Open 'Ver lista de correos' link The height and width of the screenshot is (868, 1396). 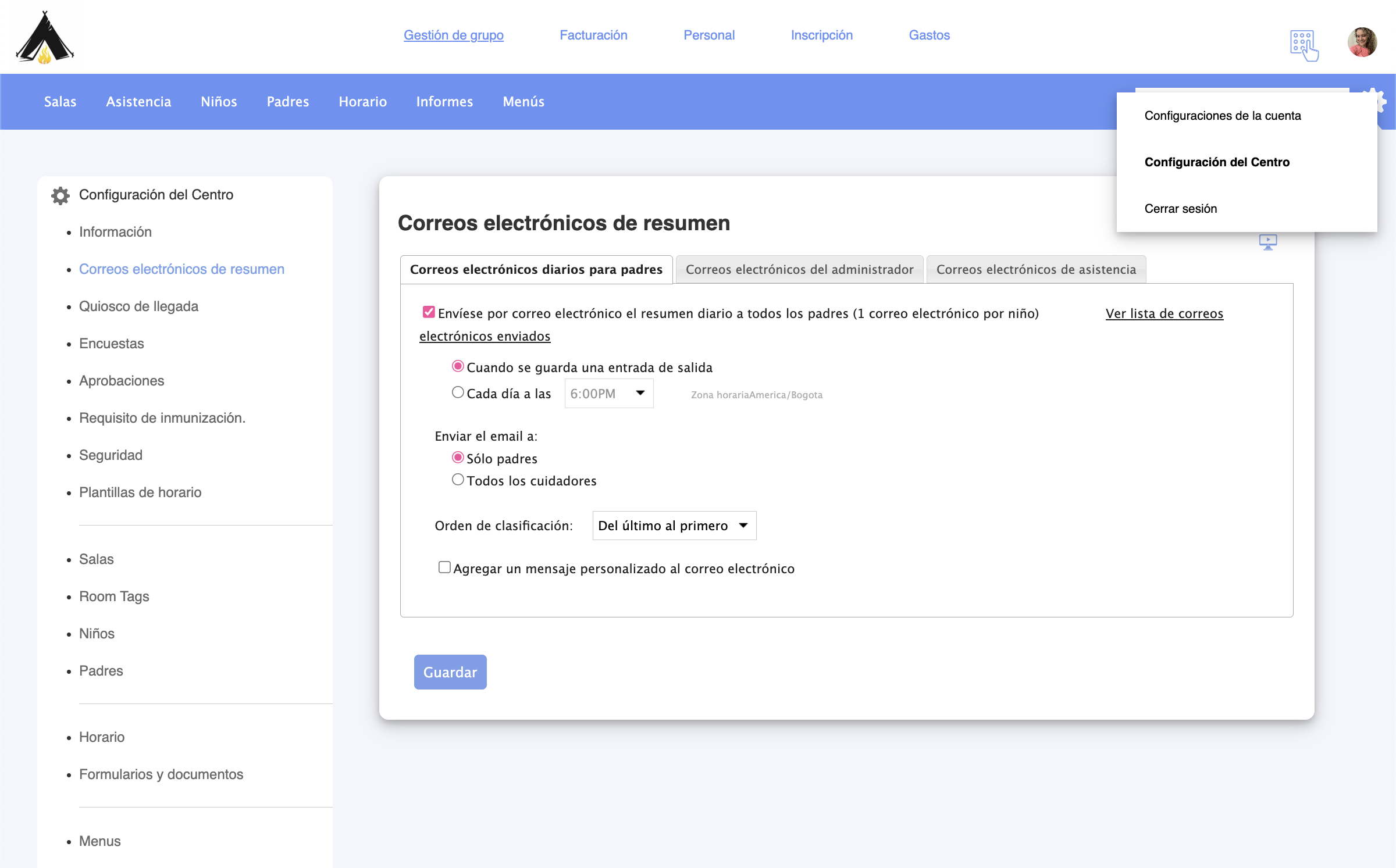(1164, 314)
